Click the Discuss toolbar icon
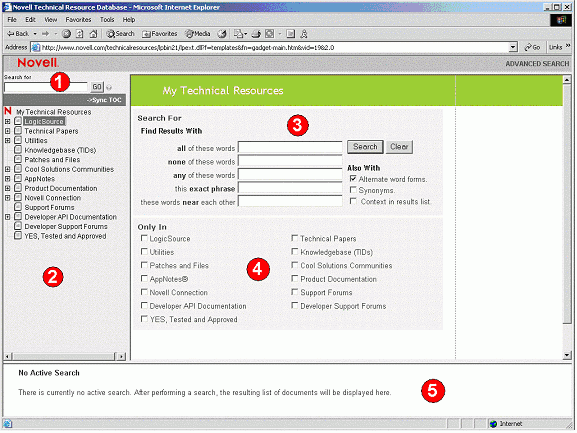Screen dimensions: 577x433 pyautogui.click(x=291, y=34)
